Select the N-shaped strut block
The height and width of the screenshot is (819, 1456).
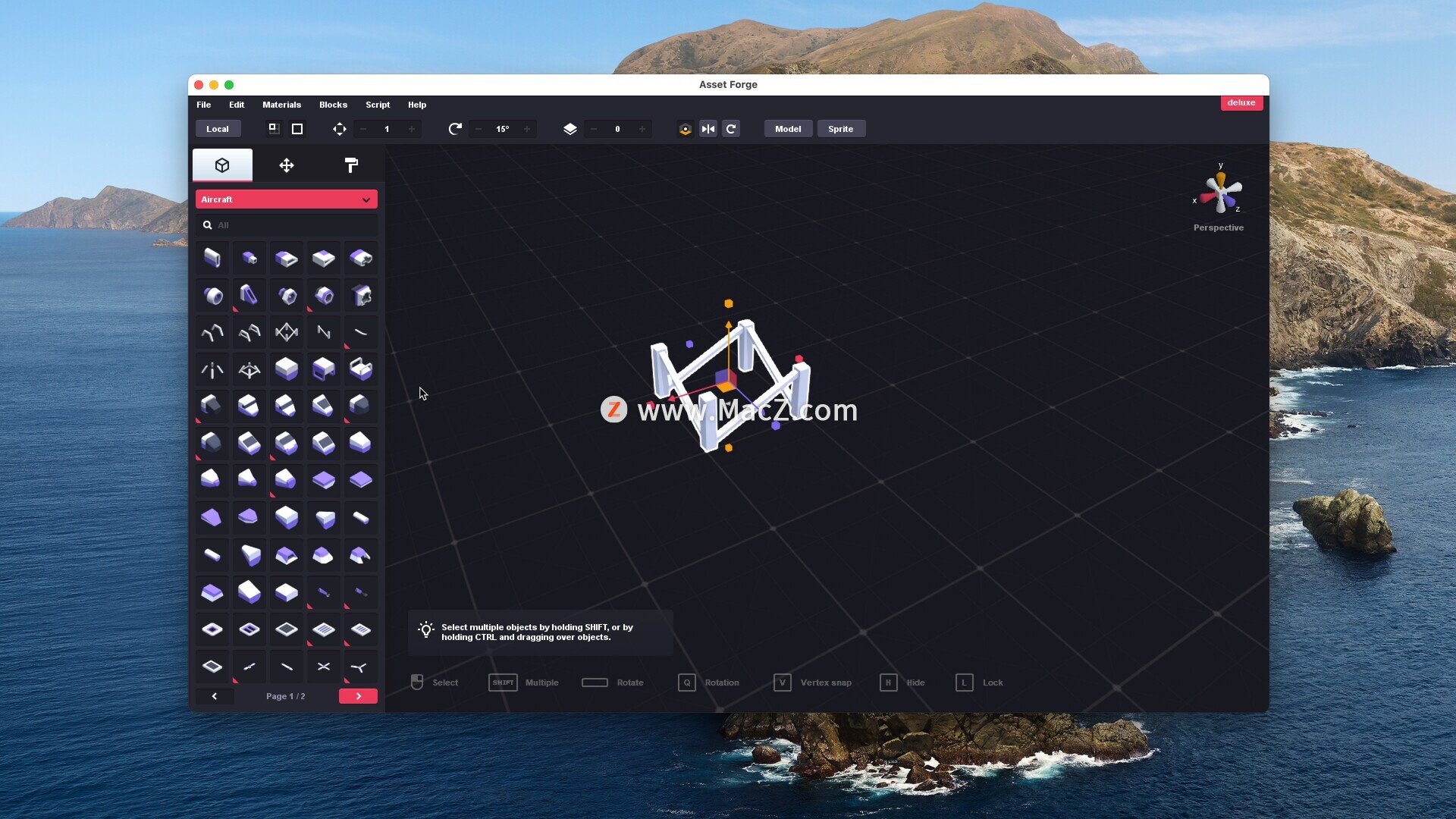[x=324, y=332]
